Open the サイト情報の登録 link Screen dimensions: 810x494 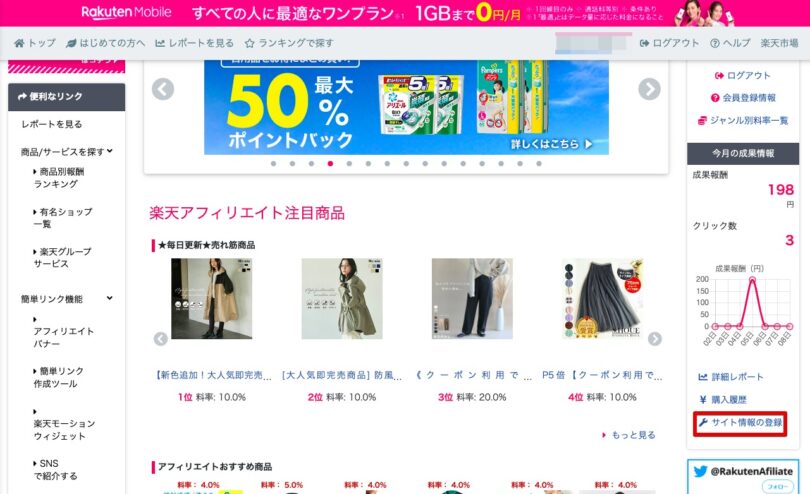740,423
